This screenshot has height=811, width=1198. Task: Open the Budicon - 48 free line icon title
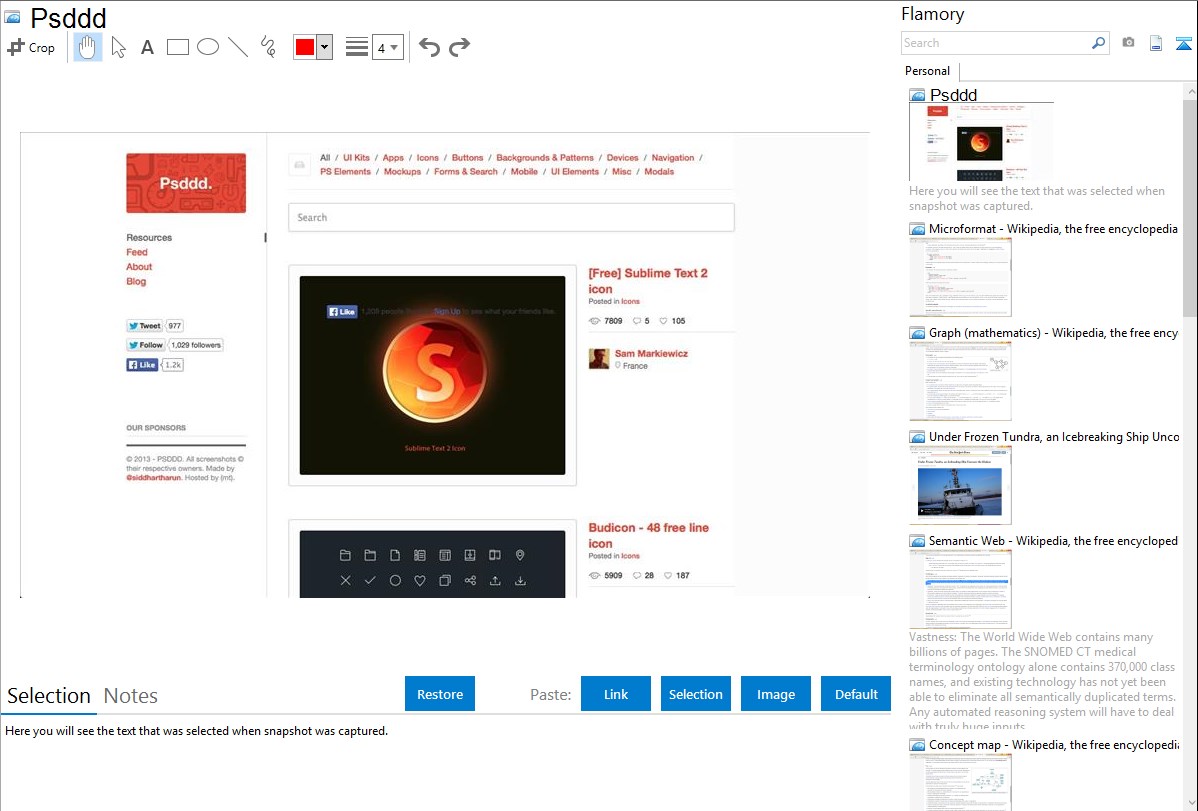pyautogui.click(x=649, y=535)
